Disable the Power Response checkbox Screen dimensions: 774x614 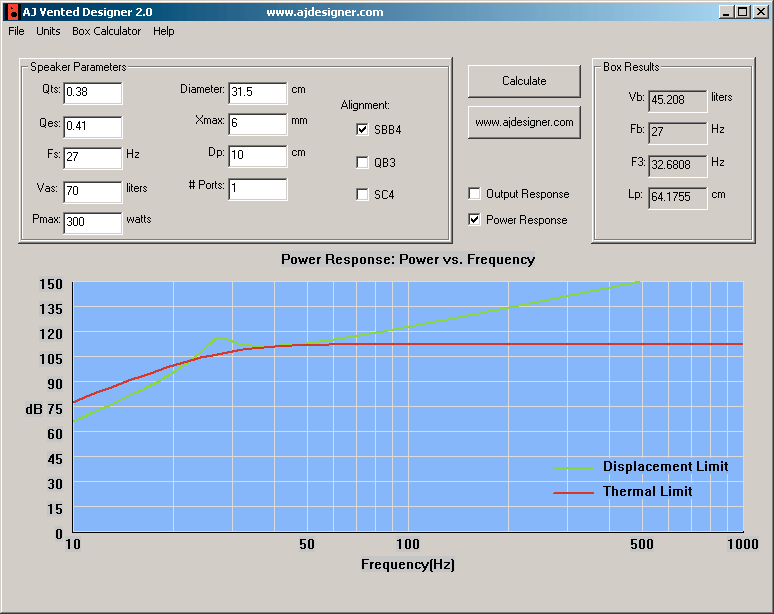click(x=474, y=220)
